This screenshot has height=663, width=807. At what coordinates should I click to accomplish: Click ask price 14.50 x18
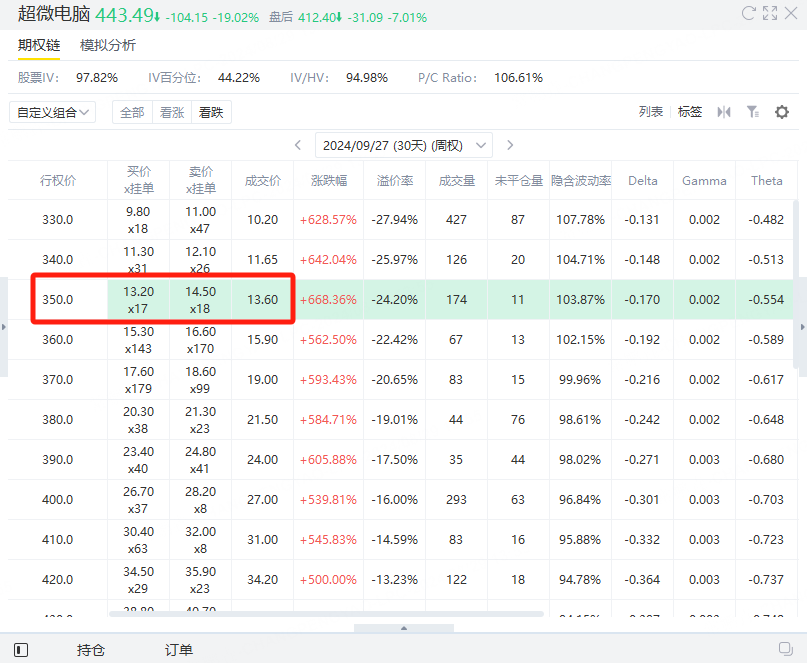[x=200, y=300]
